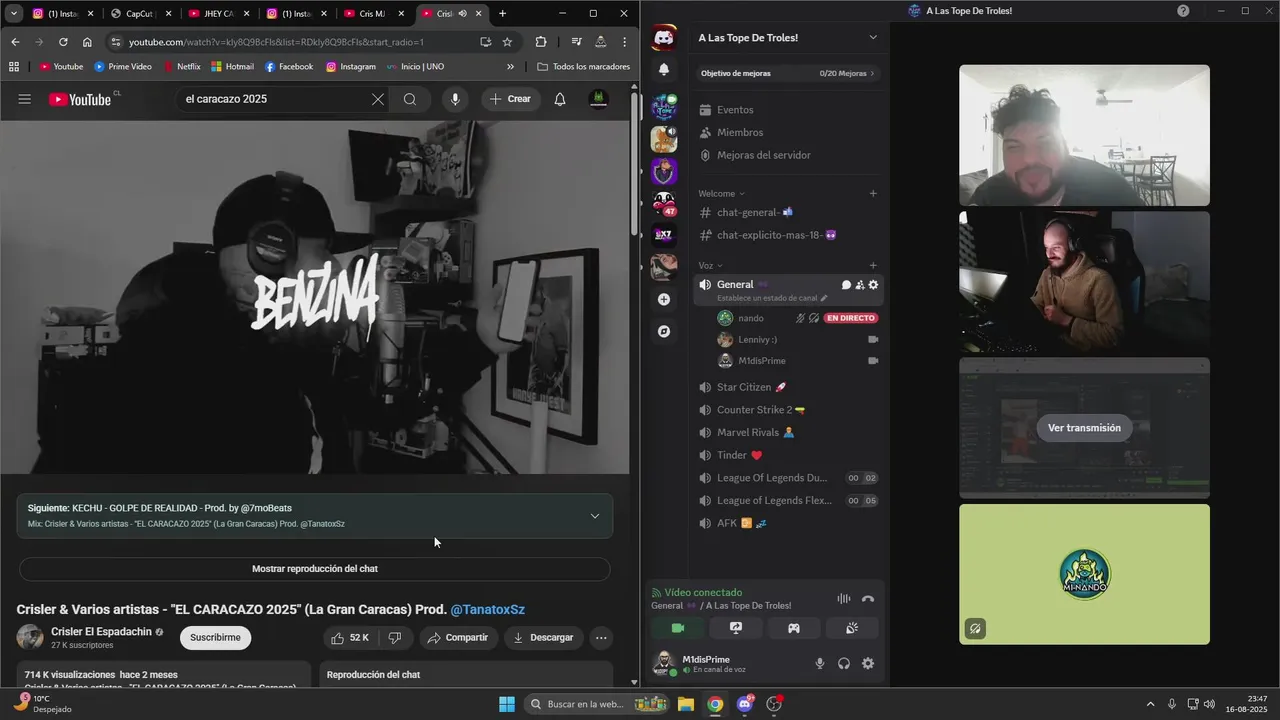Share your screen in Discord
This screenshot has height=720, width=1280.
pos(736,628)
